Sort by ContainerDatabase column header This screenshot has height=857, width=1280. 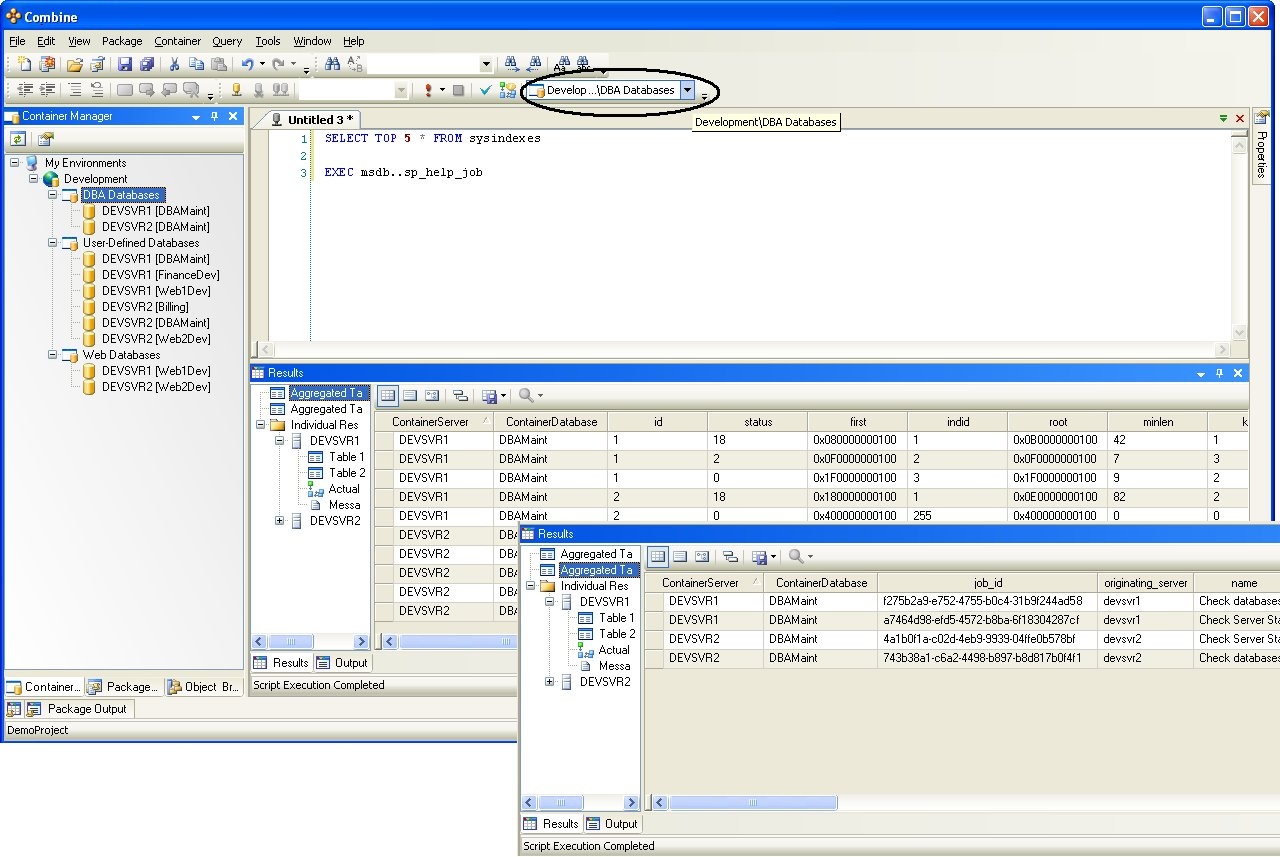click(550, 422)
